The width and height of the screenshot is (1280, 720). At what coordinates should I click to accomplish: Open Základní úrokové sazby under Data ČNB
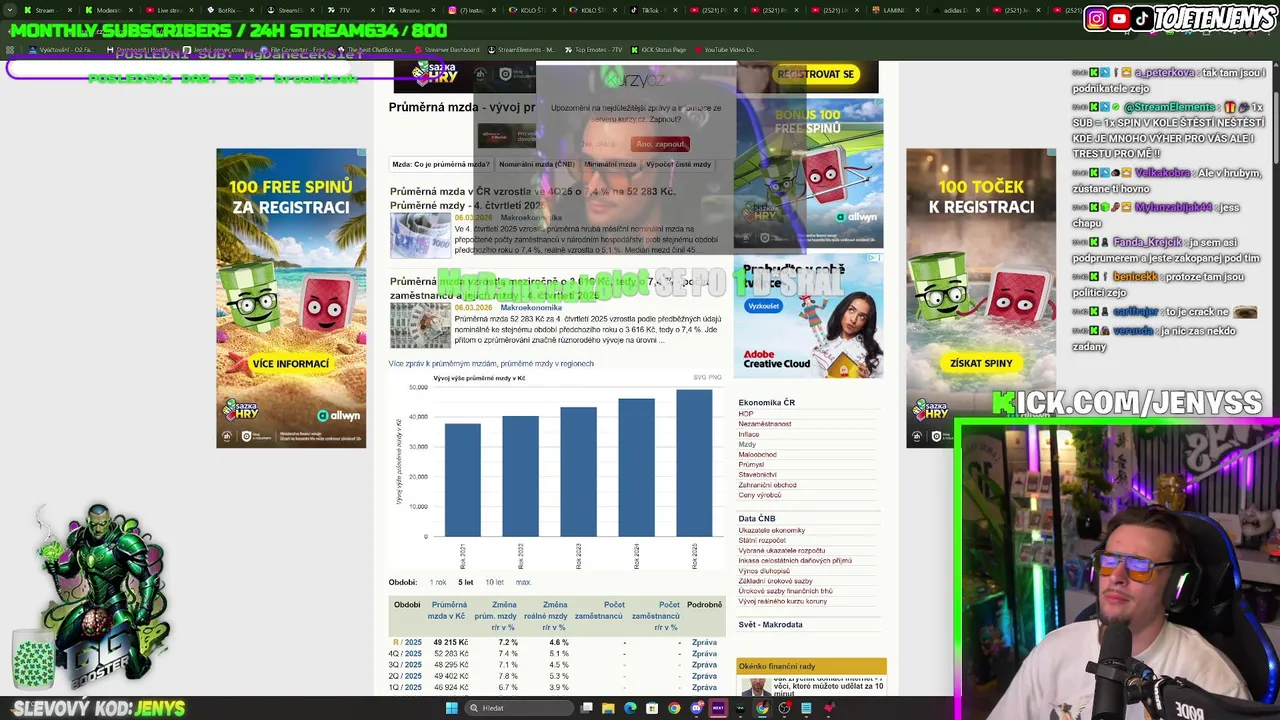775,581
